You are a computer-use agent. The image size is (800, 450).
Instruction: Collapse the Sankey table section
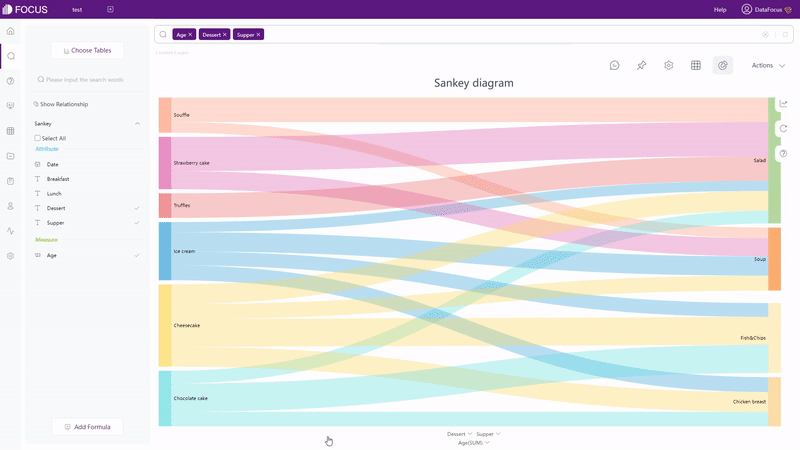(x=137, y=123)
